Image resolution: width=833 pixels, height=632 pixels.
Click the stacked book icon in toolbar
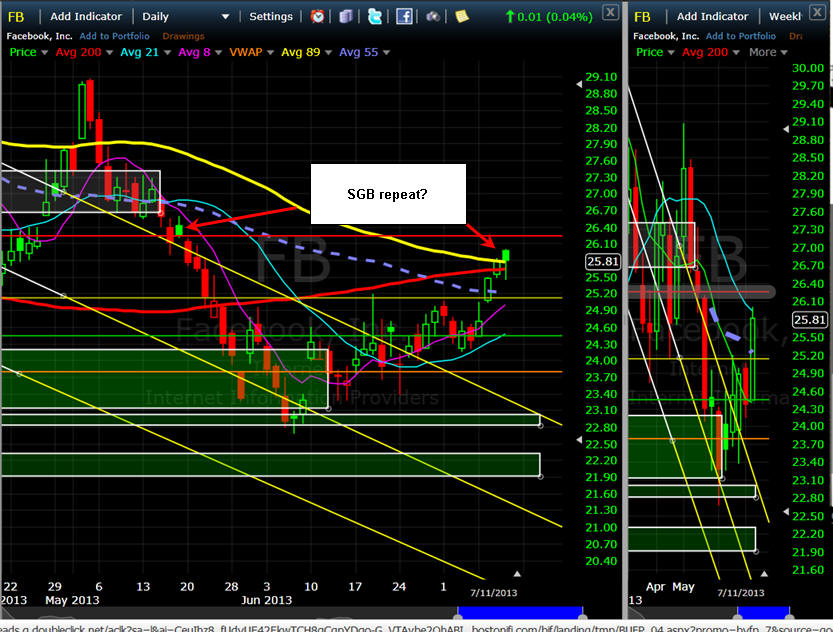pos(345,16)
